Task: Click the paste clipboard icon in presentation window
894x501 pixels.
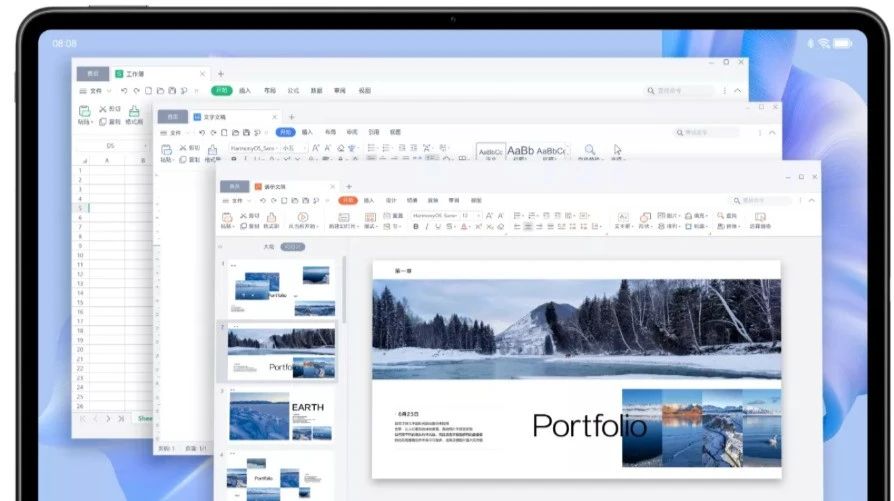Action: (227, 217)
